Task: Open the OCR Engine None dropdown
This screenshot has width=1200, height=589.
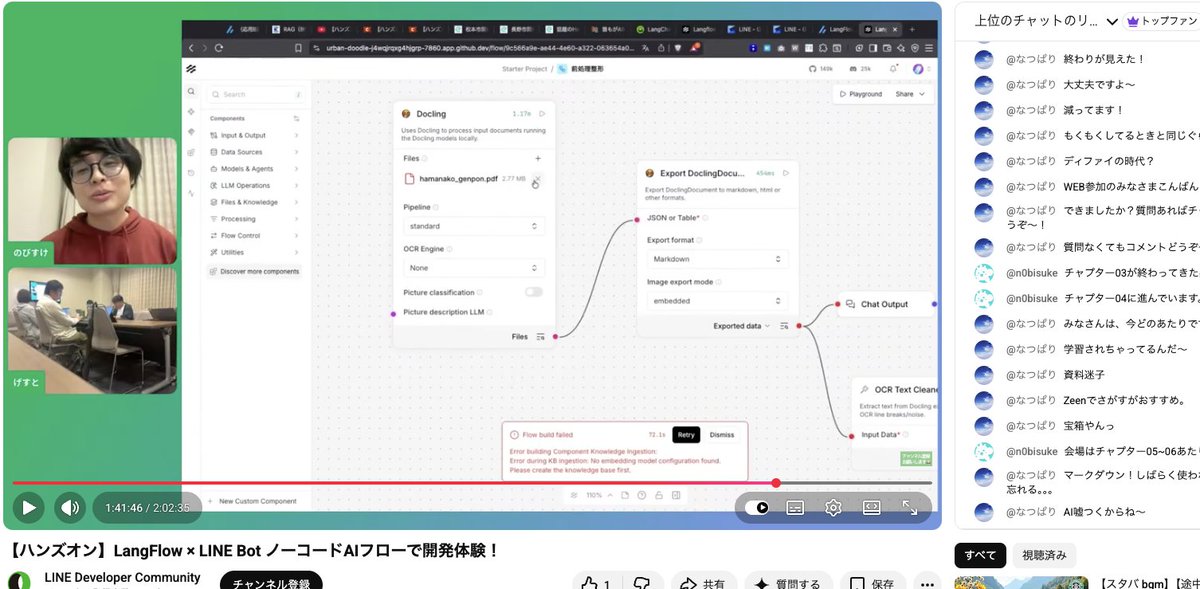Action: click(x=474, y=268)
